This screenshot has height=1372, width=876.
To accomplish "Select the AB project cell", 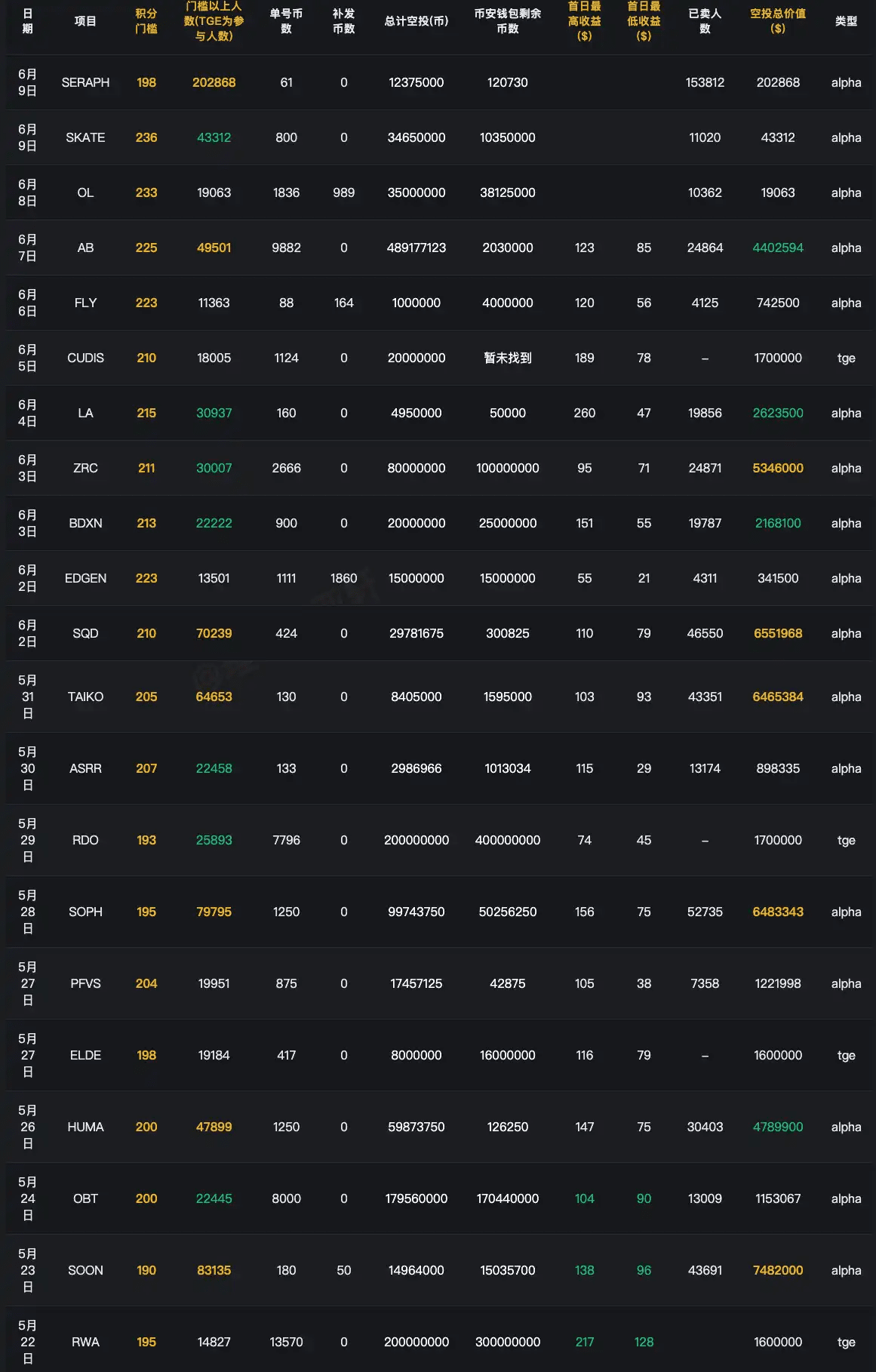I will tap(85, 248).
